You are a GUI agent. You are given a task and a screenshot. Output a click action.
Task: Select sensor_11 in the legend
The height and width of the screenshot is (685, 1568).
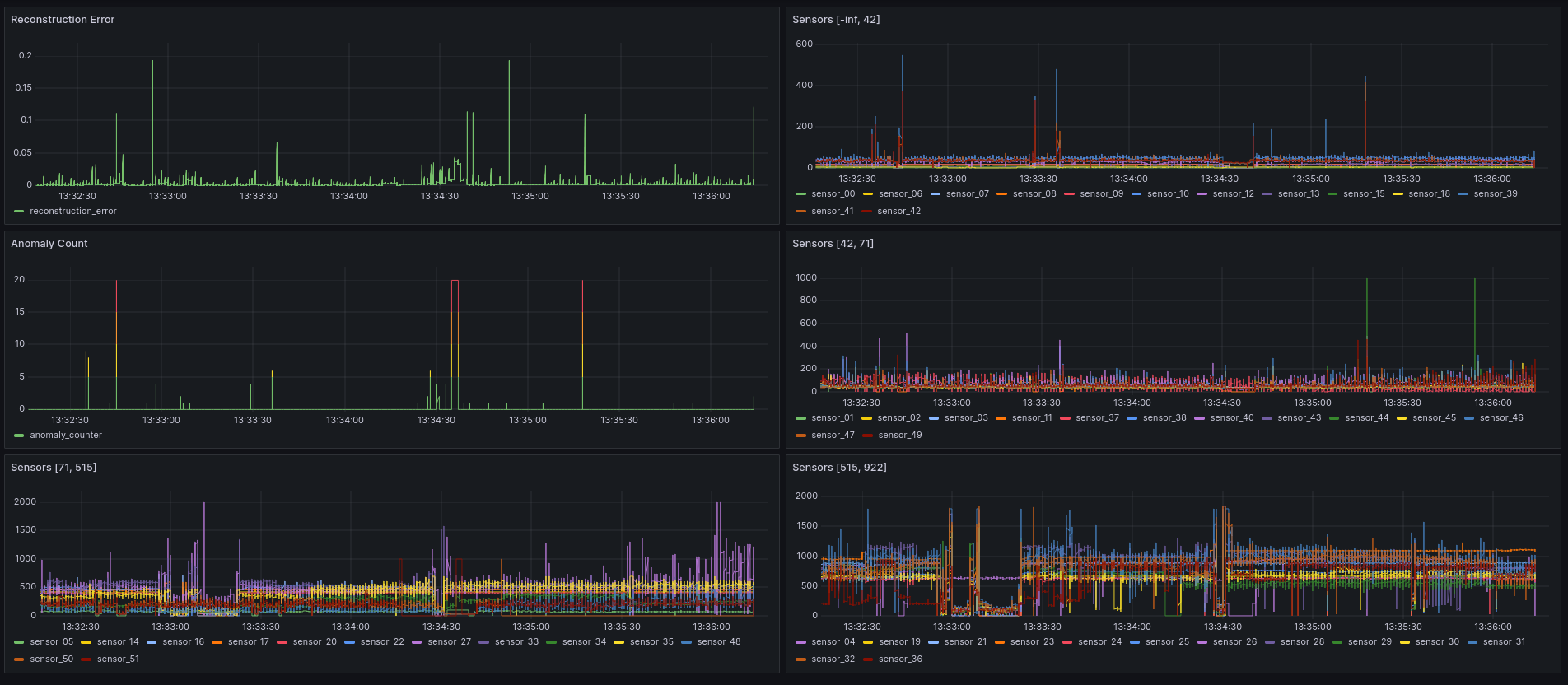click(x=1032, y=418)
